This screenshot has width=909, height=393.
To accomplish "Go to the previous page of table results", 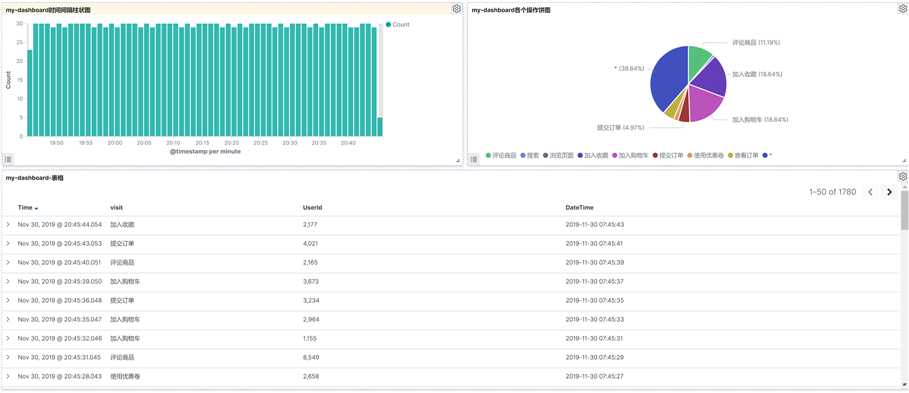I will [x=870, y=192].
